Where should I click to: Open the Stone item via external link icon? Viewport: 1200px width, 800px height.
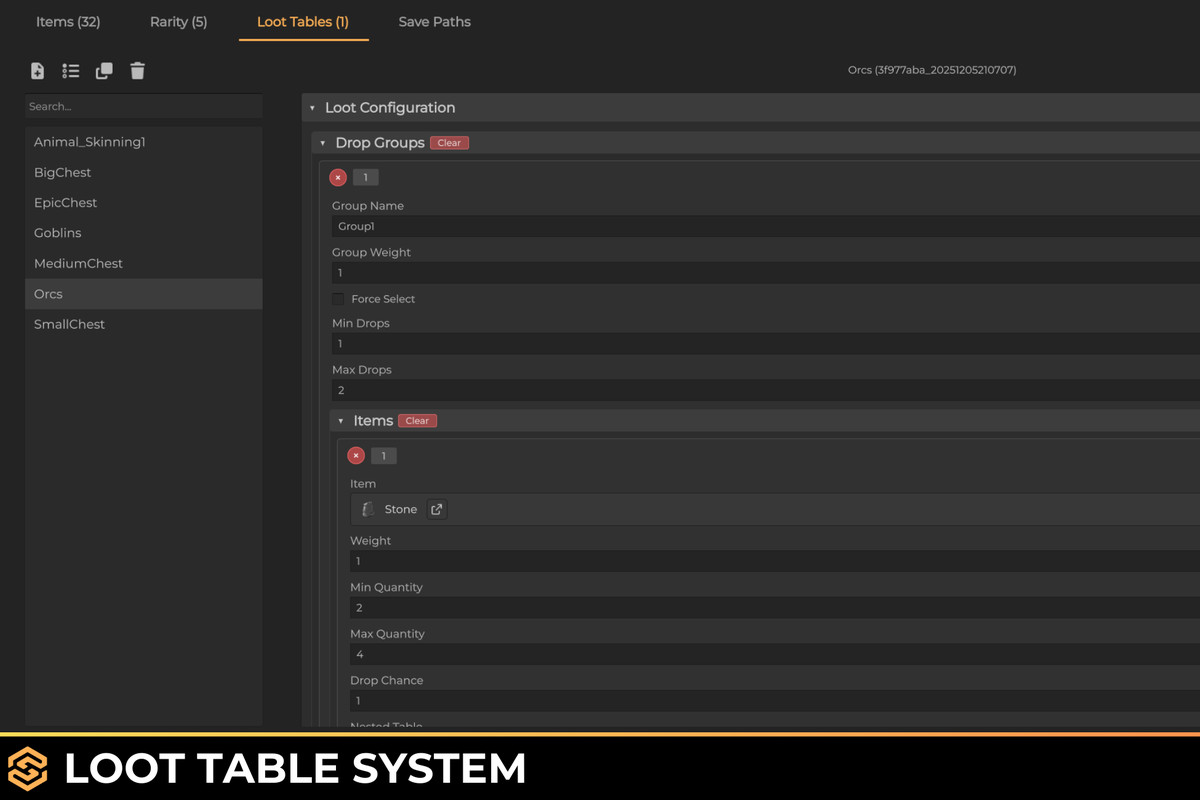click(436, 509)
